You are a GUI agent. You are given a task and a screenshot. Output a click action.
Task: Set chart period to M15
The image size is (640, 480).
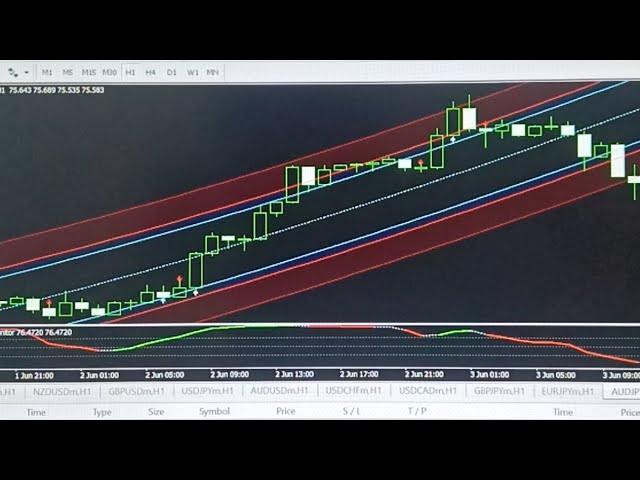coord(89,72)
